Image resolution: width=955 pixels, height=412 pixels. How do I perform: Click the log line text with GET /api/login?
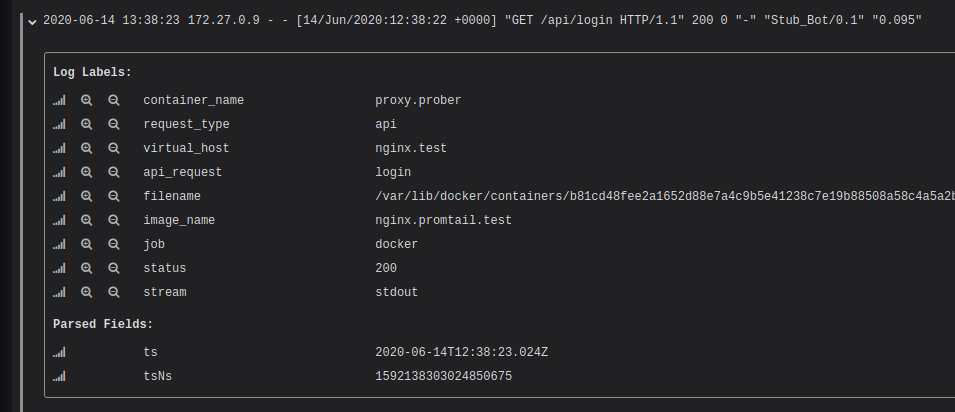click(480, 21)
